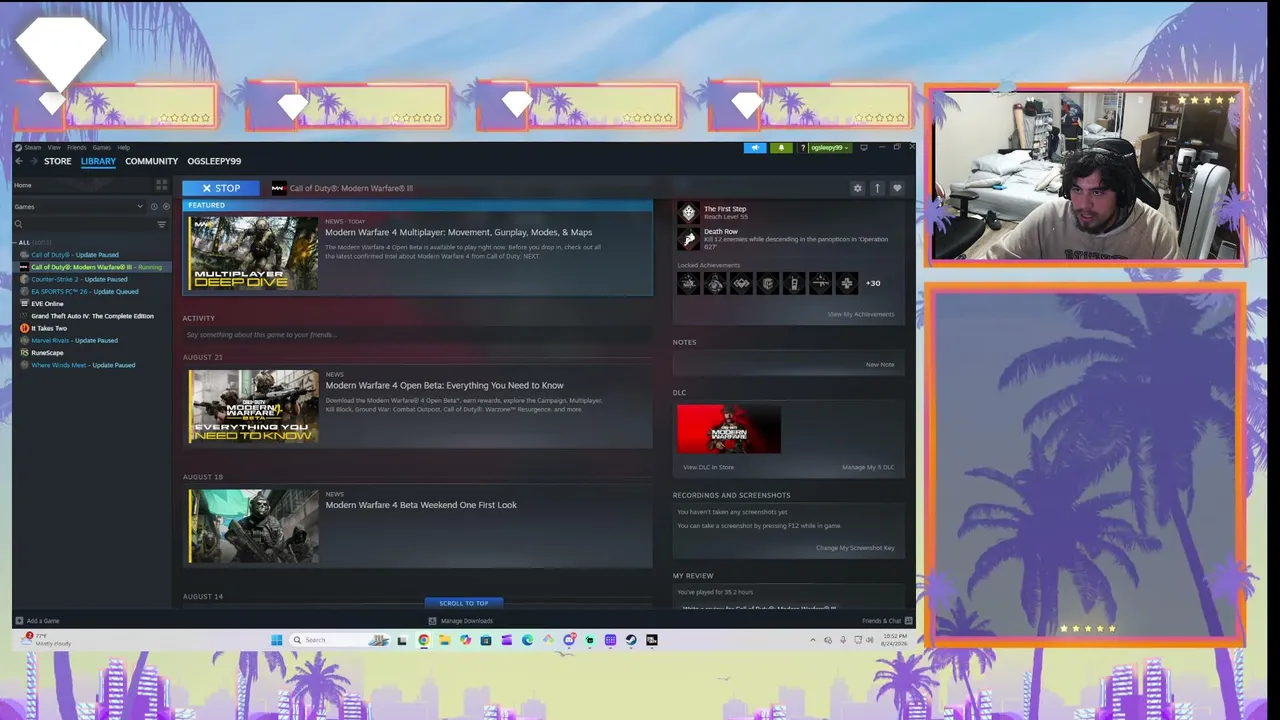Open Help menu
This screenshot has height=720, width=1280.
(123, 147)
